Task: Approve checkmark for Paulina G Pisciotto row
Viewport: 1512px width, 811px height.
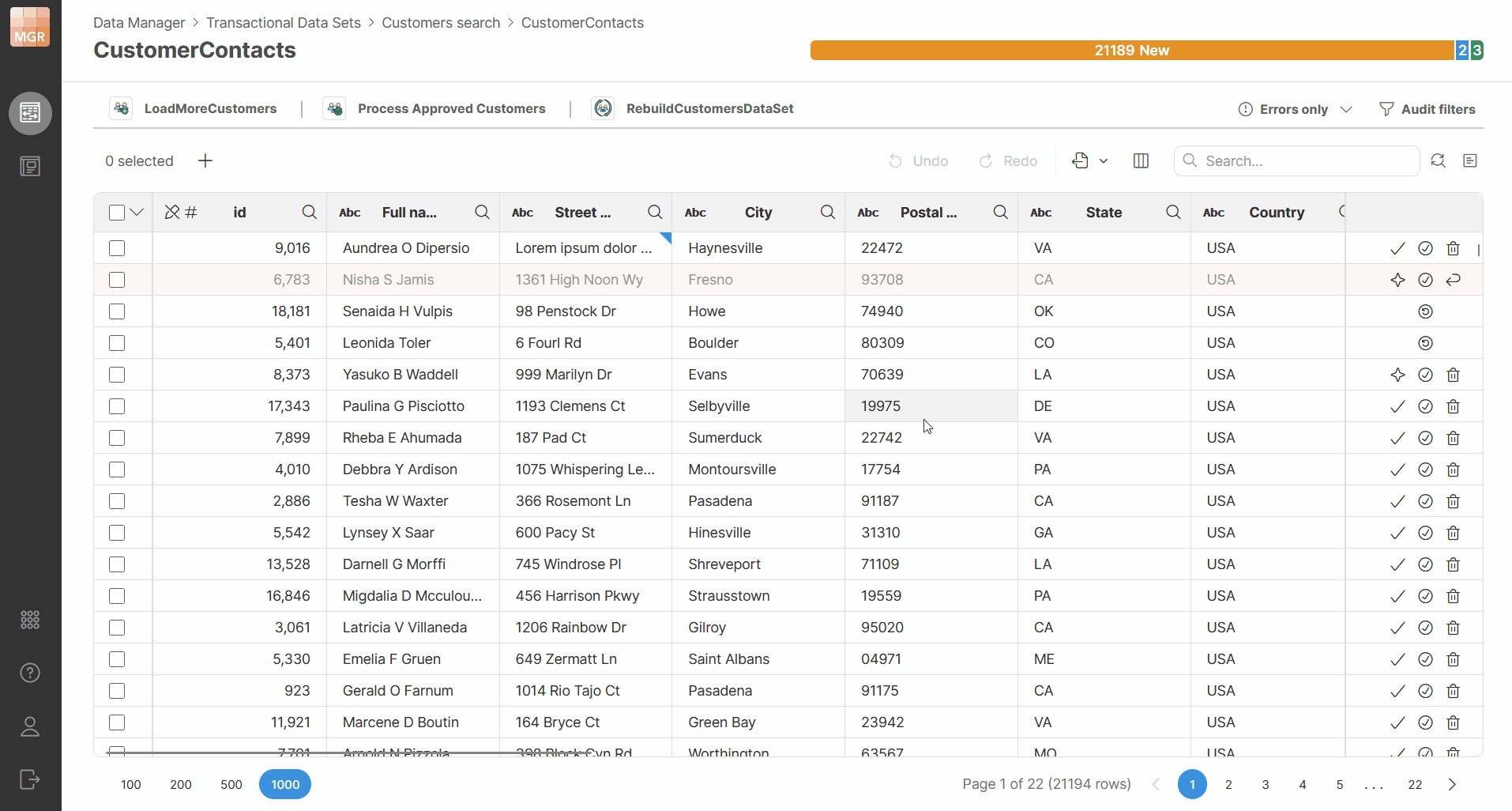Action: [x=1397, y=406]
